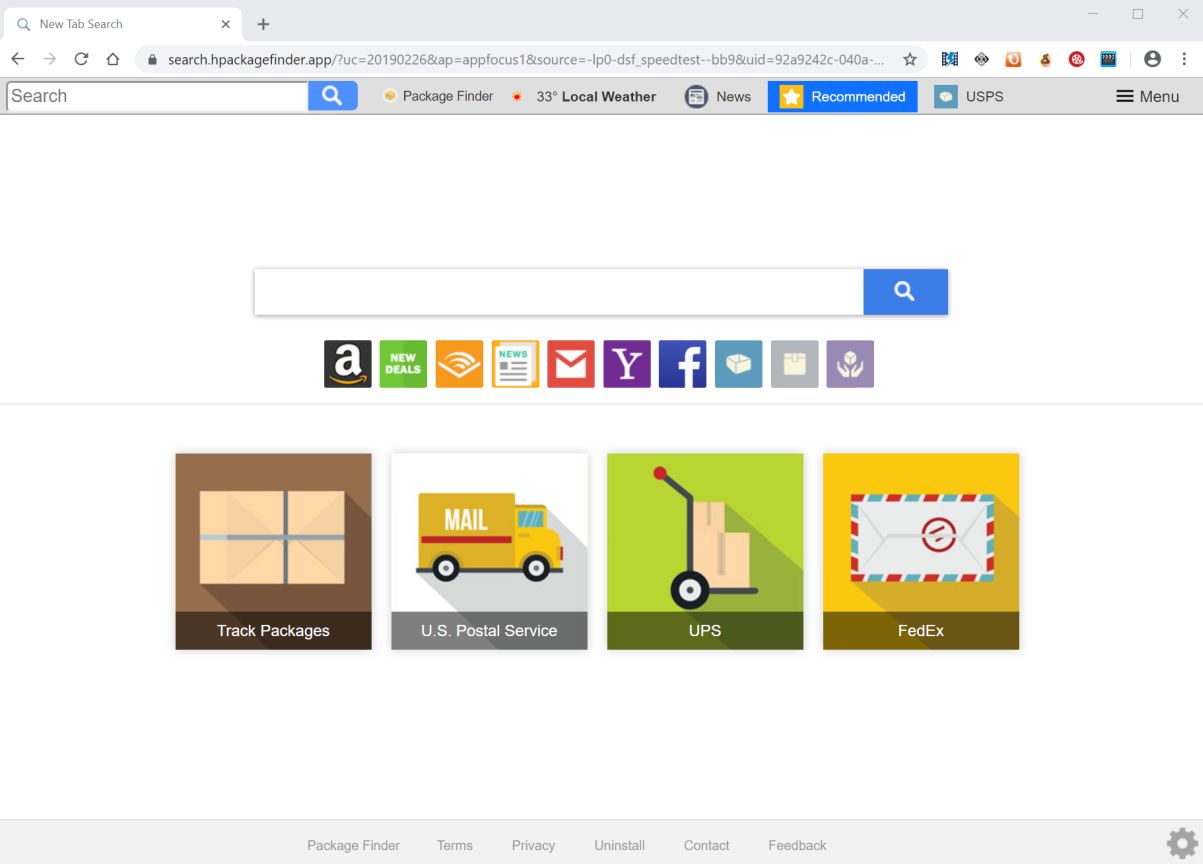Viewport: 1203px width, 864px height.
Task: Open the 33° Local Weather item
Action: 583,96
